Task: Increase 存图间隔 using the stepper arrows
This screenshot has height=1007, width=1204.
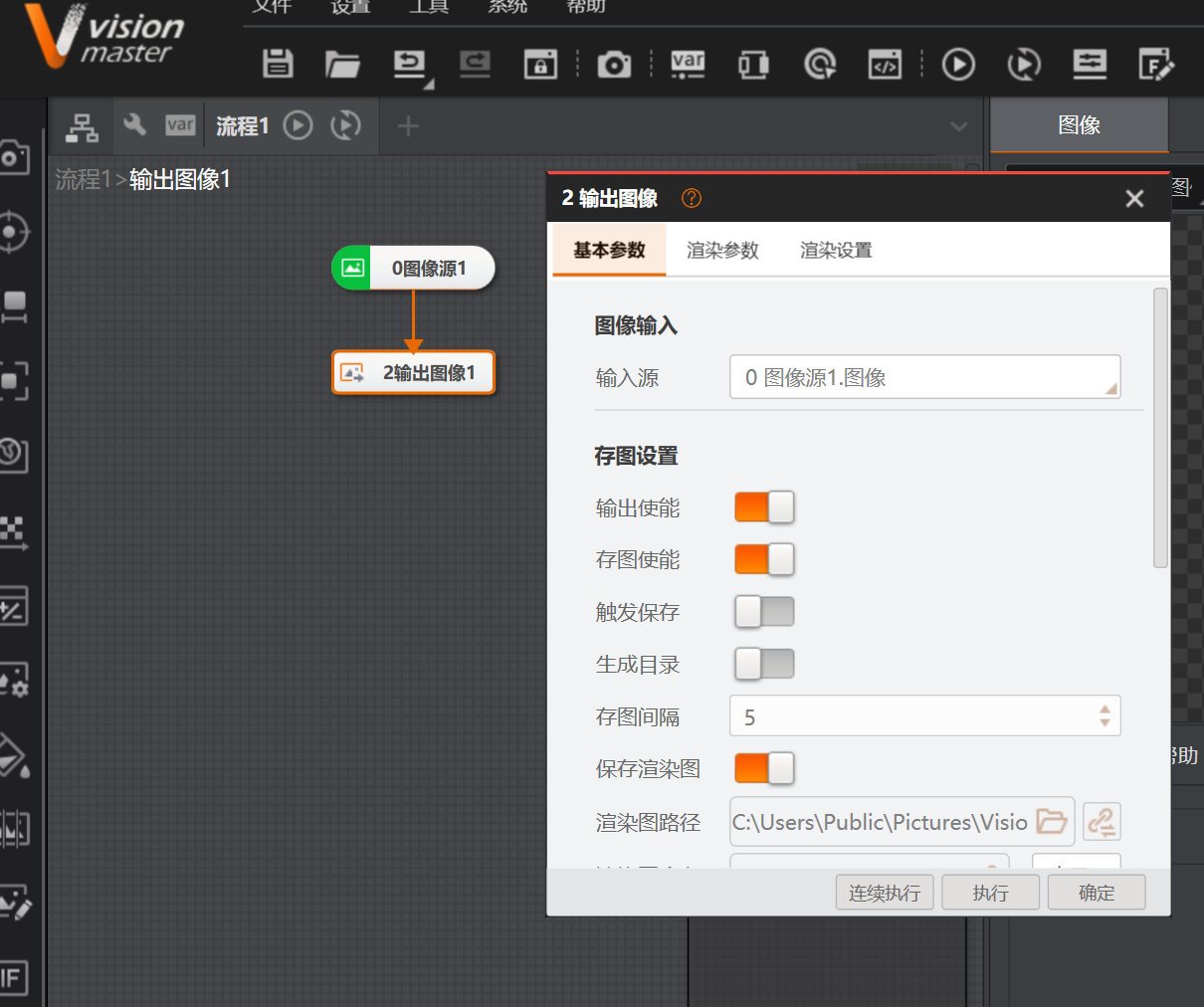Action: pyautogui.click(x=1104, y=709)
